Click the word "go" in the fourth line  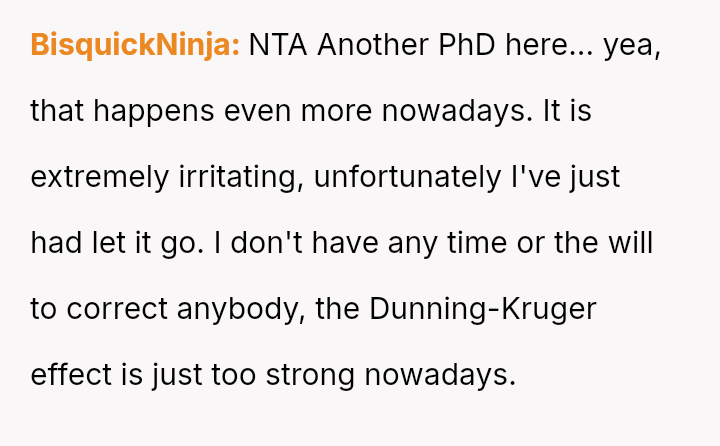[x=186, y=243]
